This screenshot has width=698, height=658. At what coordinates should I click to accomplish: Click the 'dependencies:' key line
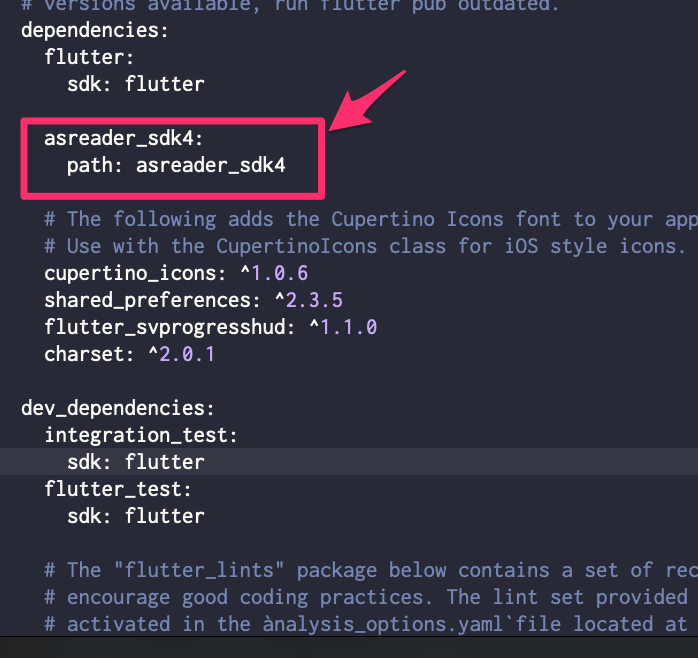[x=96, y=30]
